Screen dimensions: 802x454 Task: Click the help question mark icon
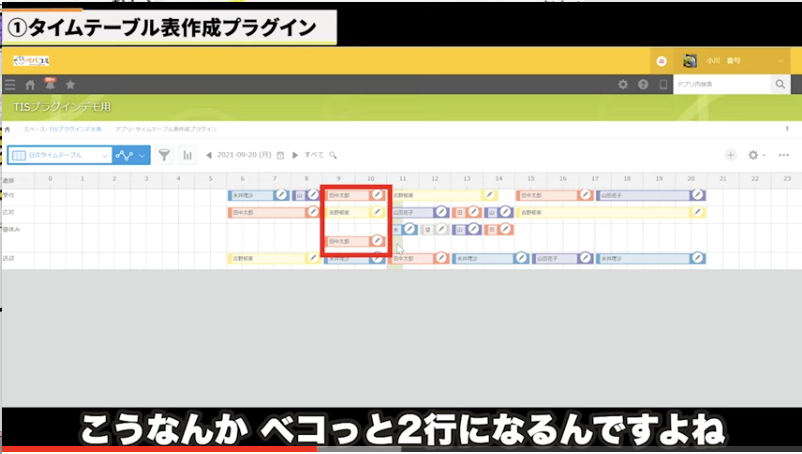[643, 85]
